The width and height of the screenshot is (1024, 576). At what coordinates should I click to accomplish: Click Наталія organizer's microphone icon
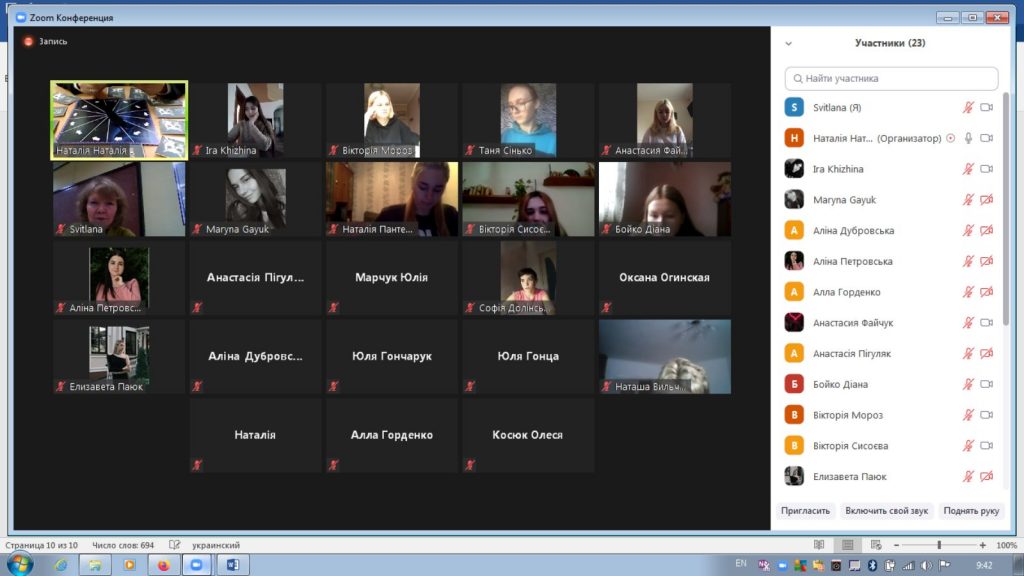click(x=968, y=138)
